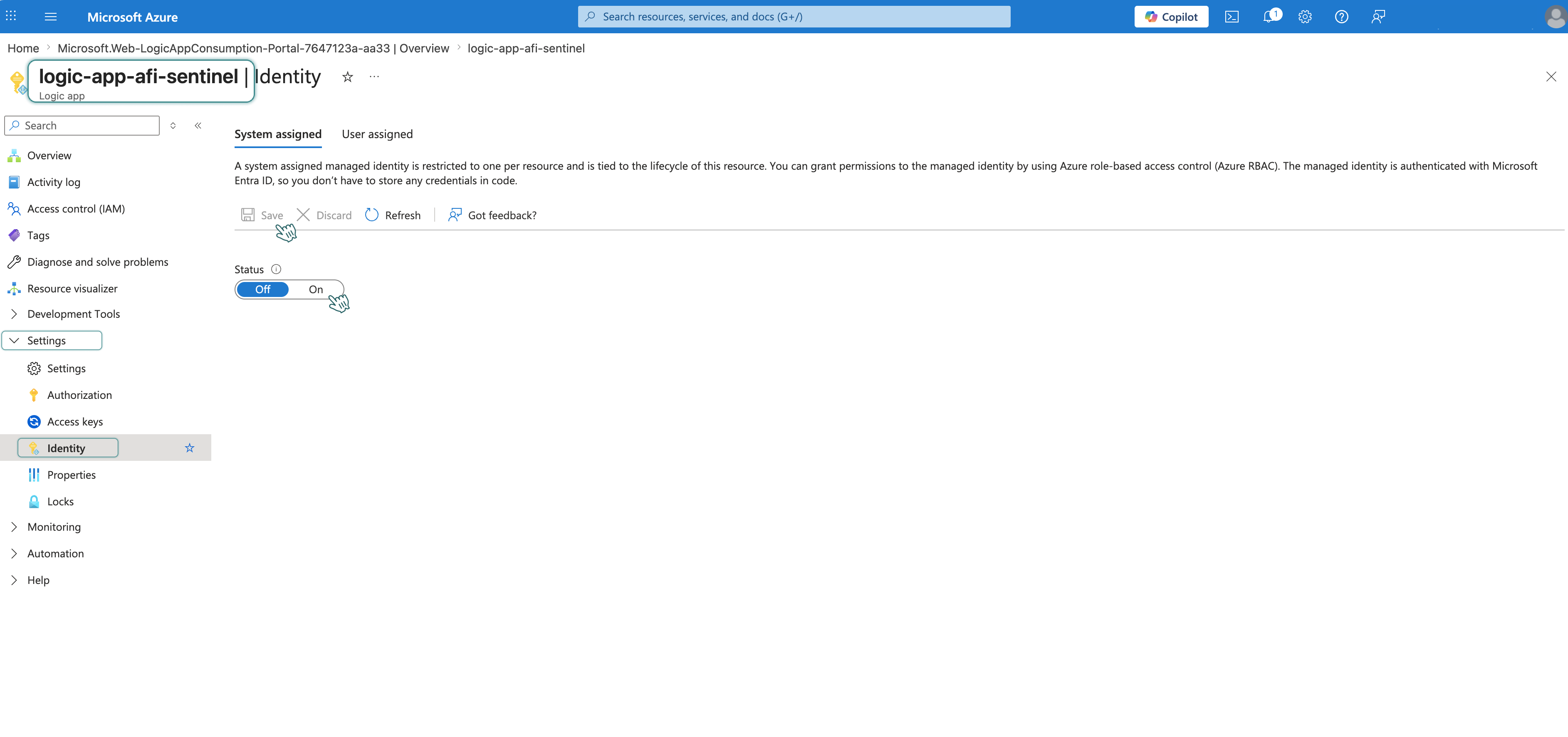Viewport: 1568px width, 737px height.
Task: Open the Help question mark icon
Action: [1341, 17]
